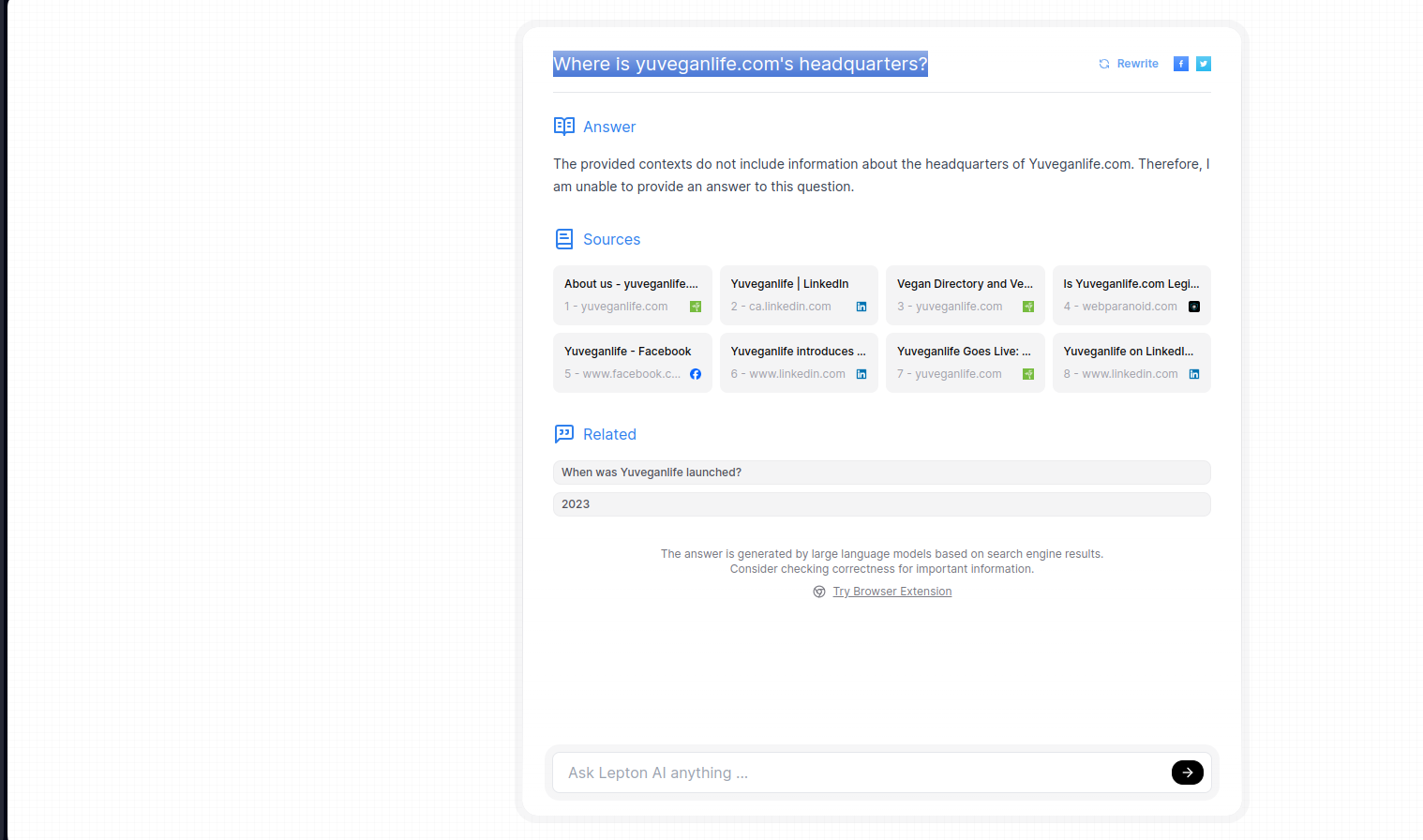Image resolution: width=1423 pixels, height=840 pixels.
Task: Click the Sources document icon
Action: pyautogui.click(x=564, y=239)
